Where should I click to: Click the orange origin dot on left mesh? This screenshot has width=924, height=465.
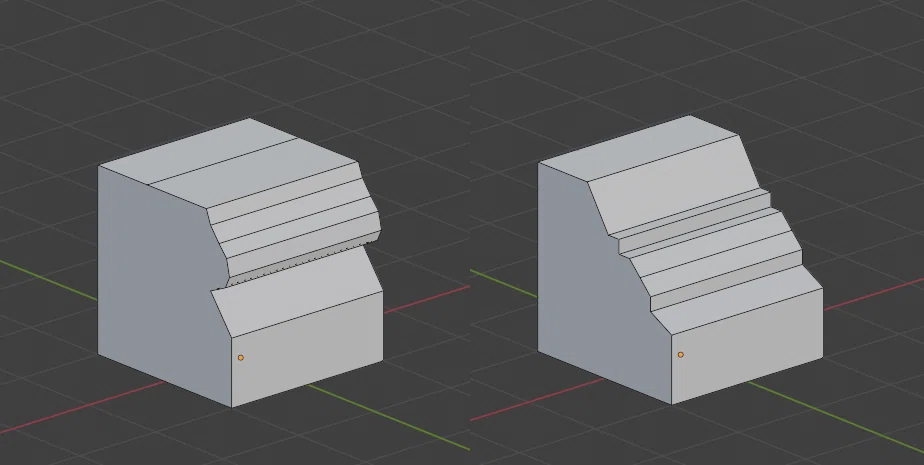pos(240,358)
